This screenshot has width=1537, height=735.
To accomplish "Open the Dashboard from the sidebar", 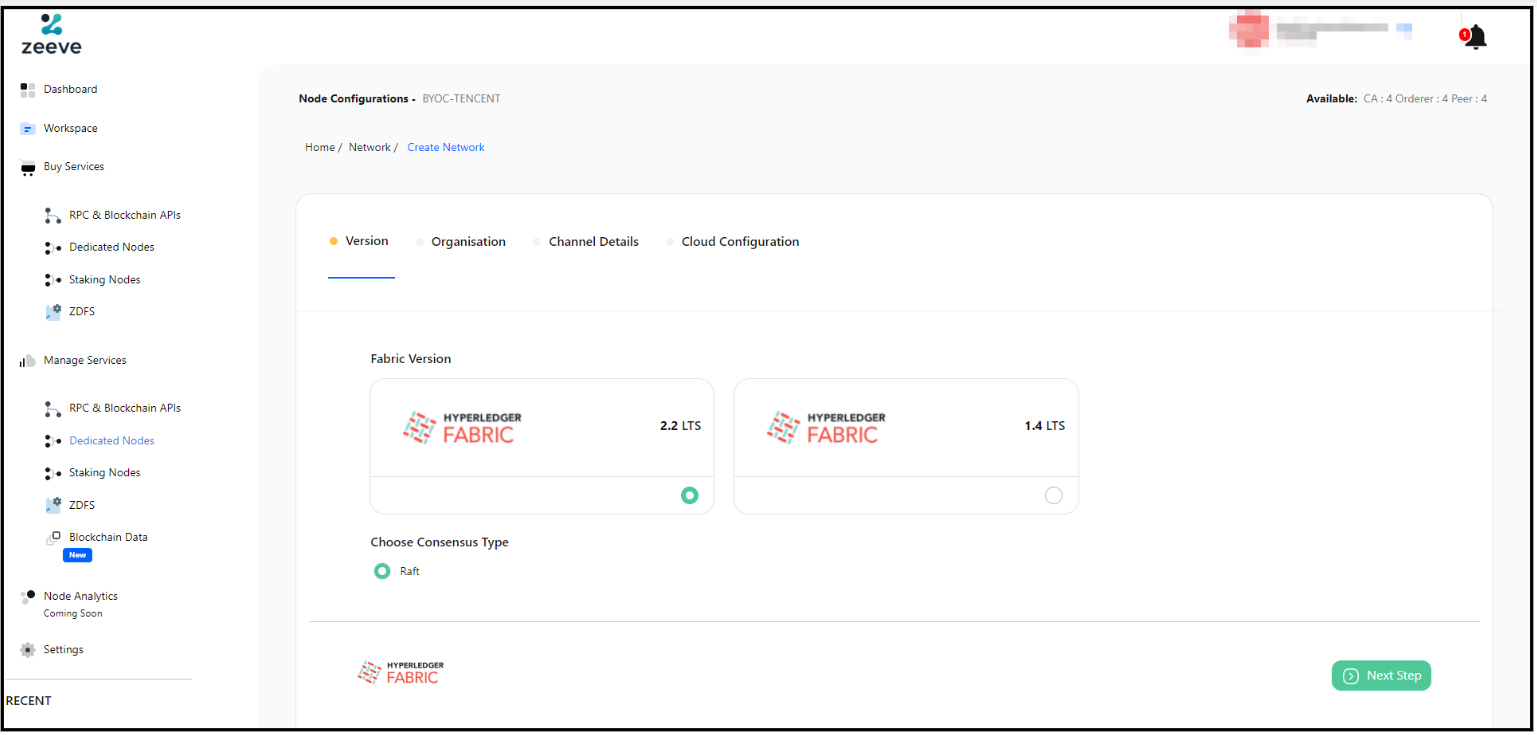I will pos(69,89).
